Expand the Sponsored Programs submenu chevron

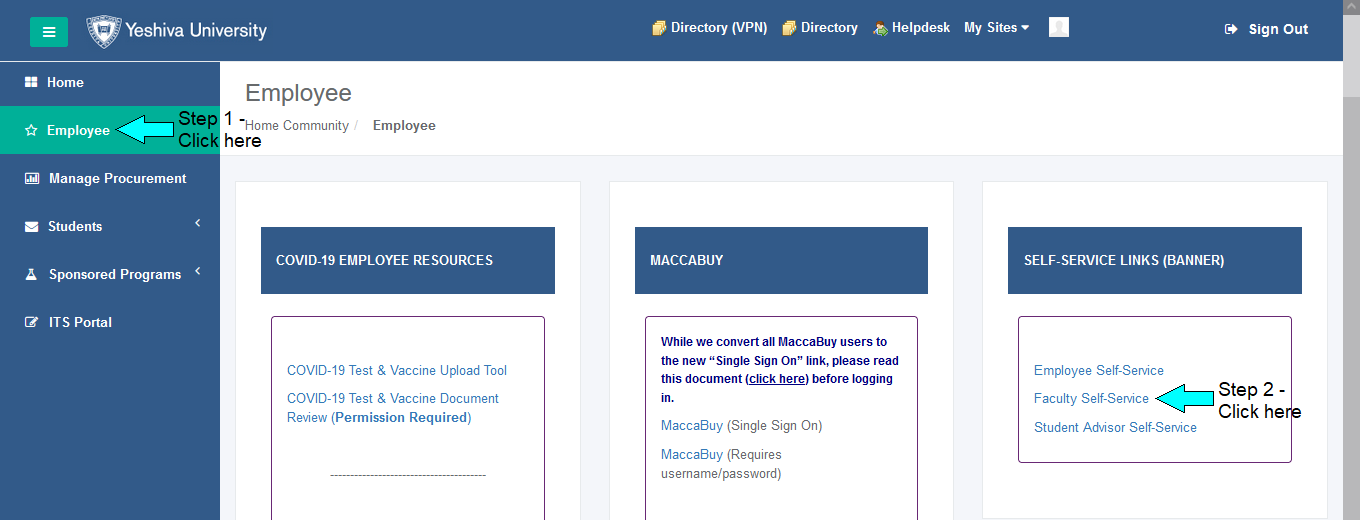(198, 271)
